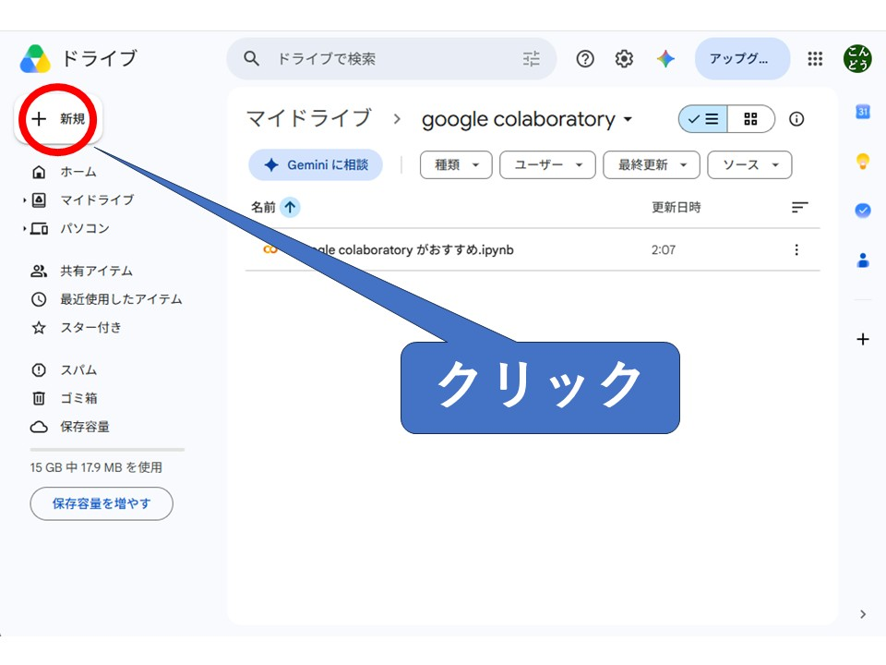Click the storage usage bar
The width and height of the screenshot is (886, 665).
coord(107,450)
